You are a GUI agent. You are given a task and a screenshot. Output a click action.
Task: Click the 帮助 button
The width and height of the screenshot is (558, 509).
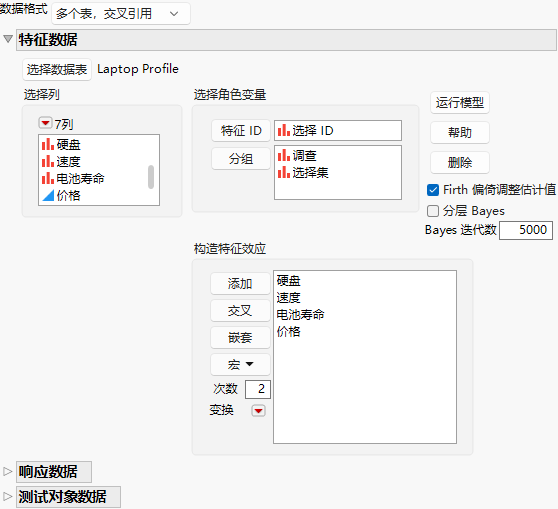[x=459, y=133]
